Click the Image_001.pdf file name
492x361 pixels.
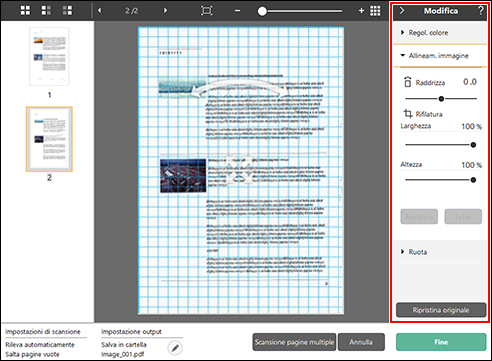pyautogui.click(x=123, y=354)
